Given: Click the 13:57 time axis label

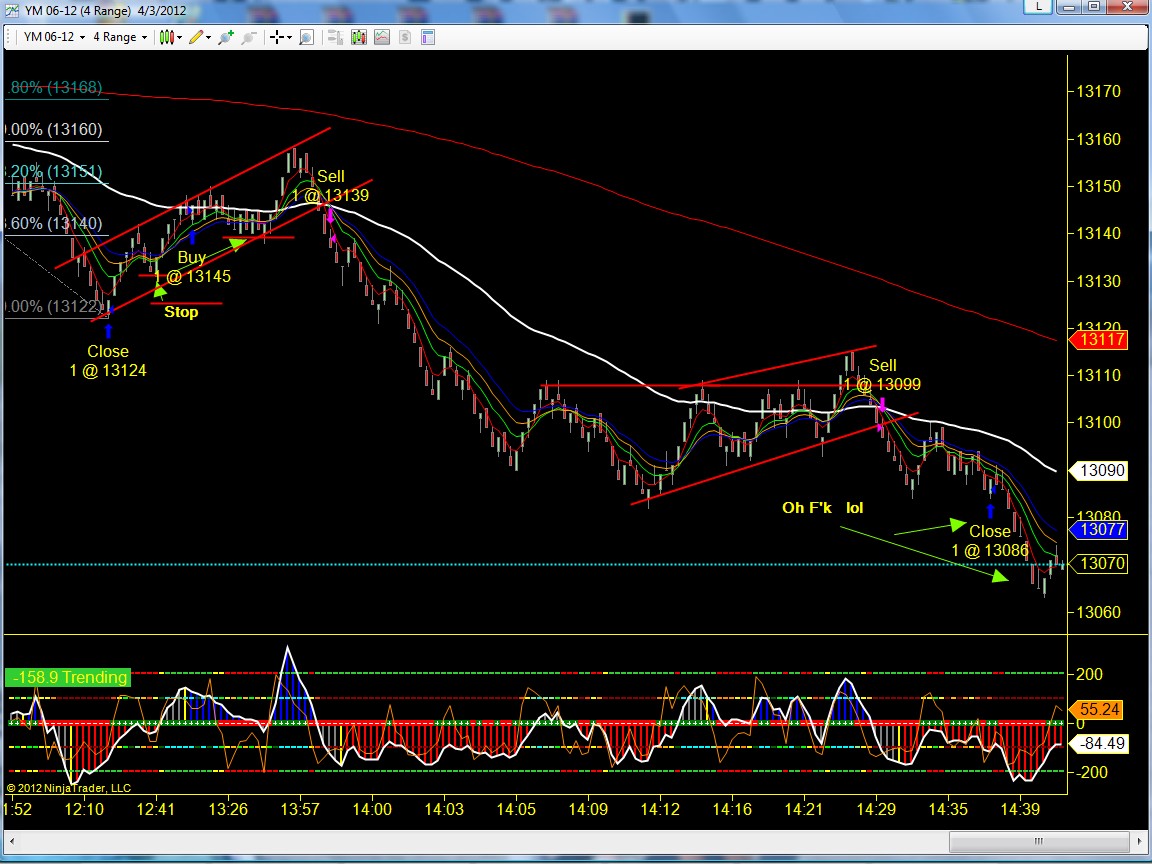Looking at the screenshot, I should 300,810.
